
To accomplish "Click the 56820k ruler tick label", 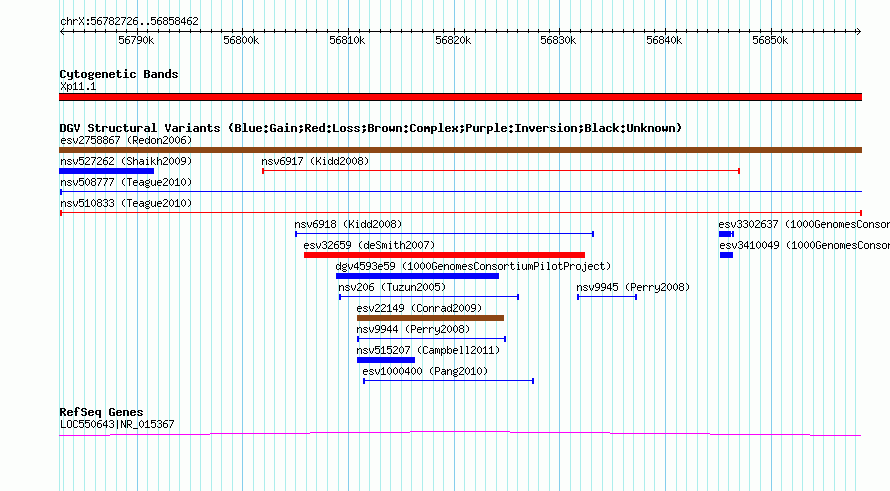I will (453, 40).
